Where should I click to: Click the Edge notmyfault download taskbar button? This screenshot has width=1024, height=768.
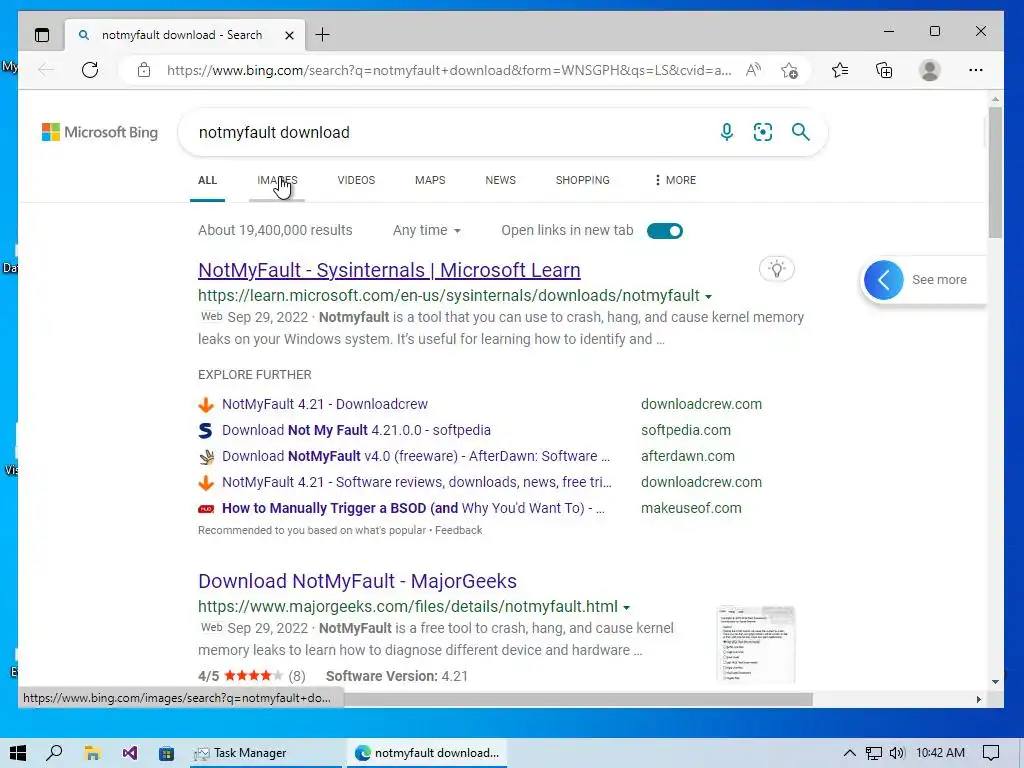point(427,753)
